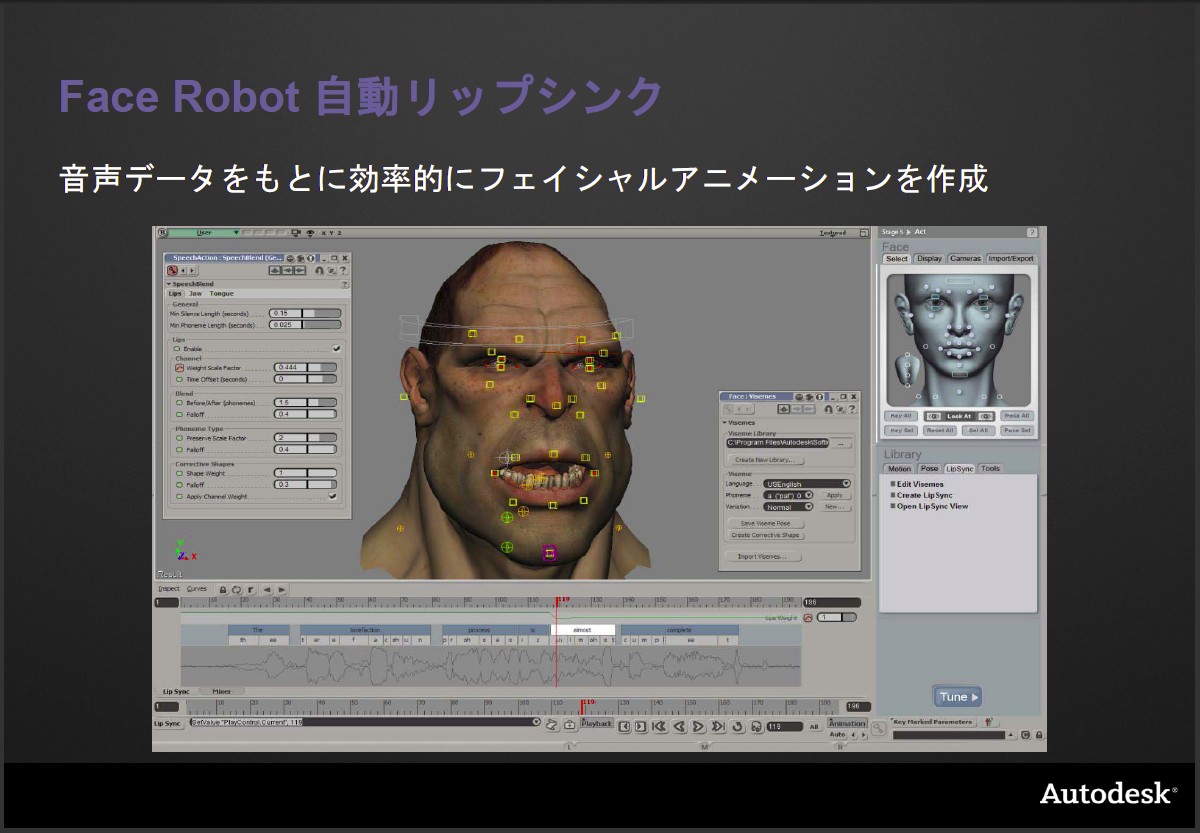Click the Pose Sel button
1200x833 pixels.
(1017, 430)
